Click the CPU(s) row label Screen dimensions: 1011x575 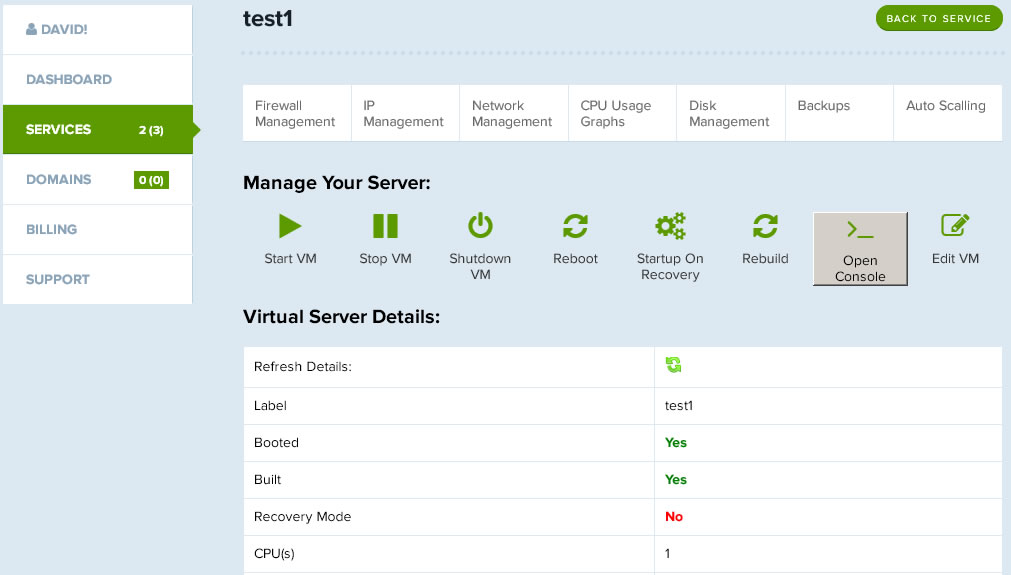point(274,553)
